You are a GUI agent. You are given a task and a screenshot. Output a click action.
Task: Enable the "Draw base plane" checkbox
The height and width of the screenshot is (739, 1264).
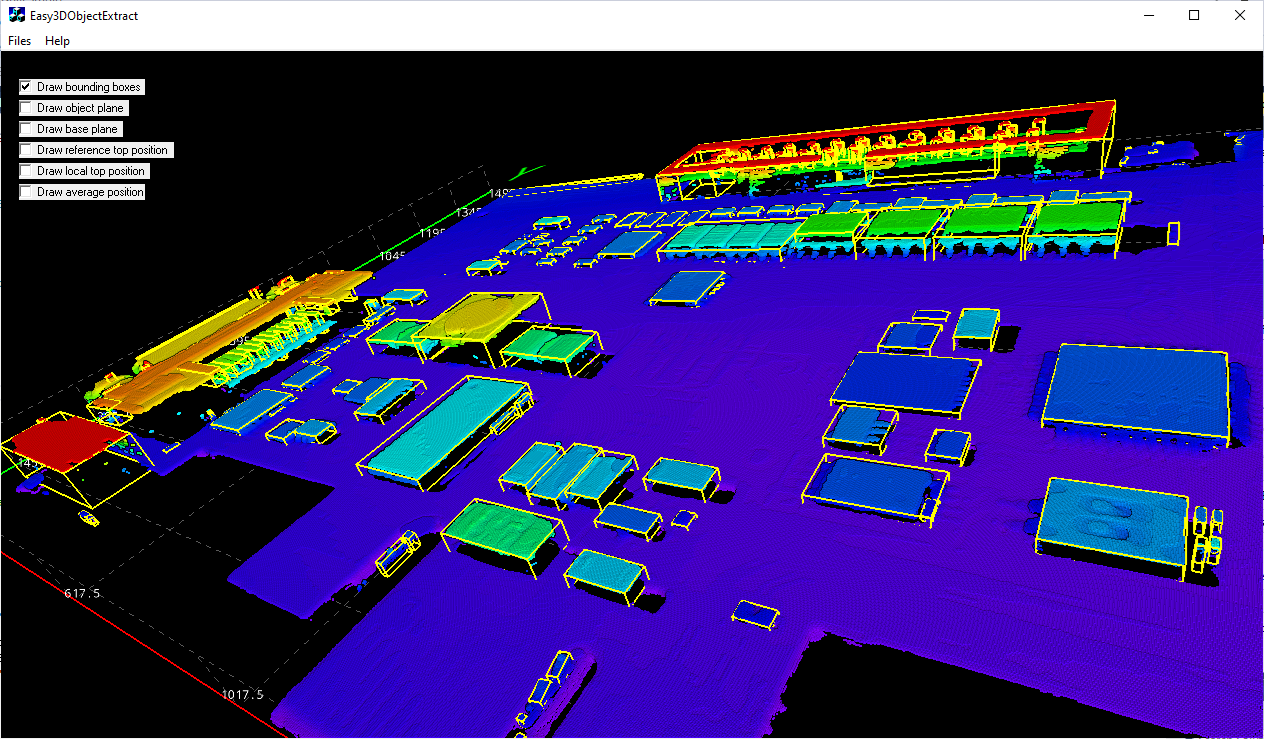(x=25, y=129)
